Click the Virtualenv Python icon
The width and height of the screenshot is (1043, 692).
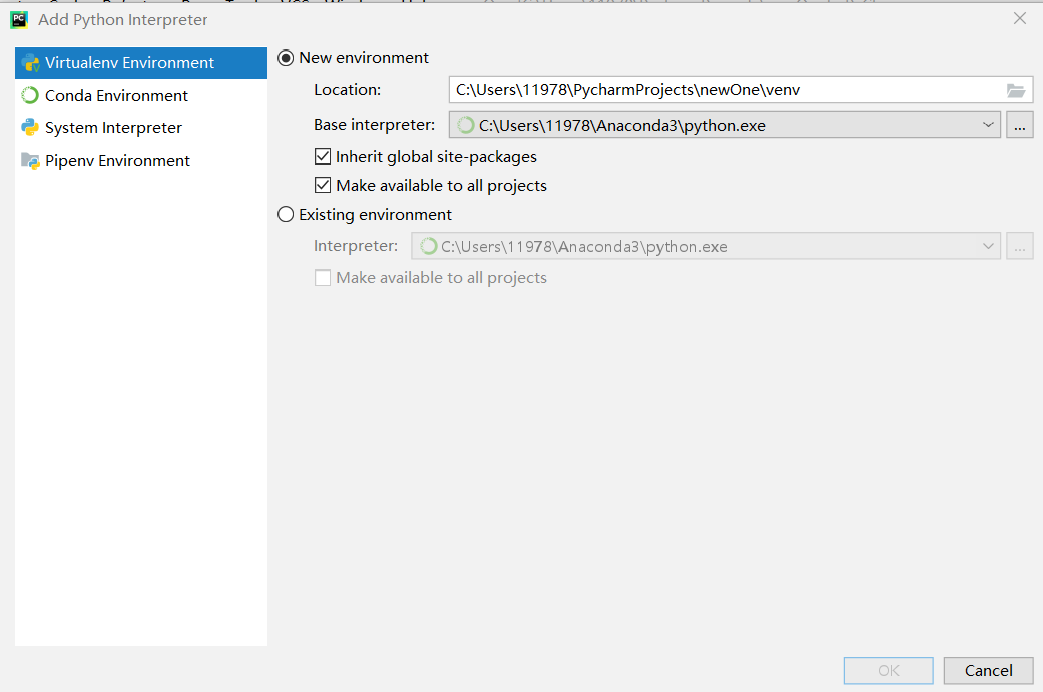[x=31, y=63]
